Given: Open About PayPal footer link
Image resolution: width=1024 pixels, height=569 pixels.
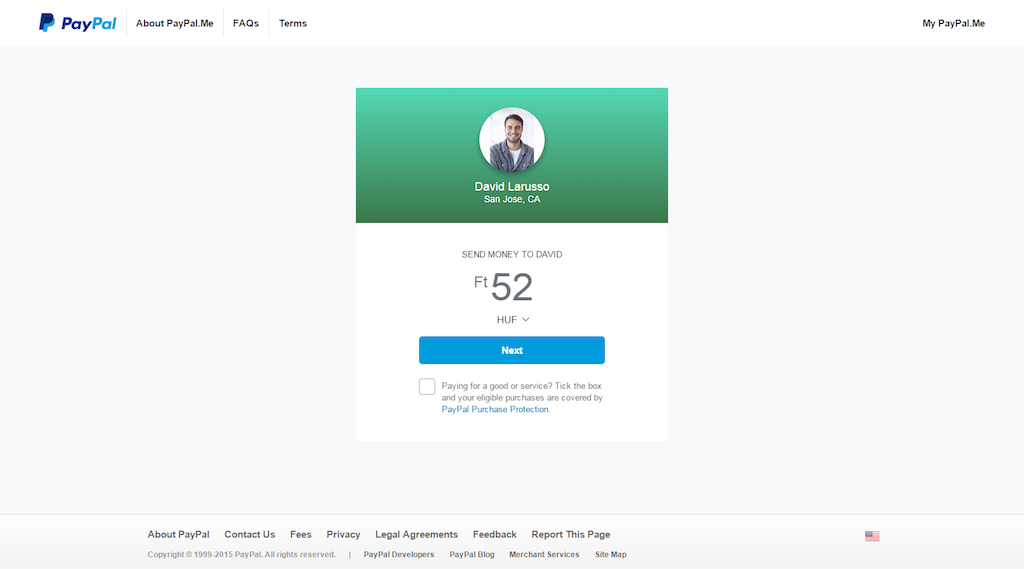Looking at the screenshot, I should tap(179, 534).
